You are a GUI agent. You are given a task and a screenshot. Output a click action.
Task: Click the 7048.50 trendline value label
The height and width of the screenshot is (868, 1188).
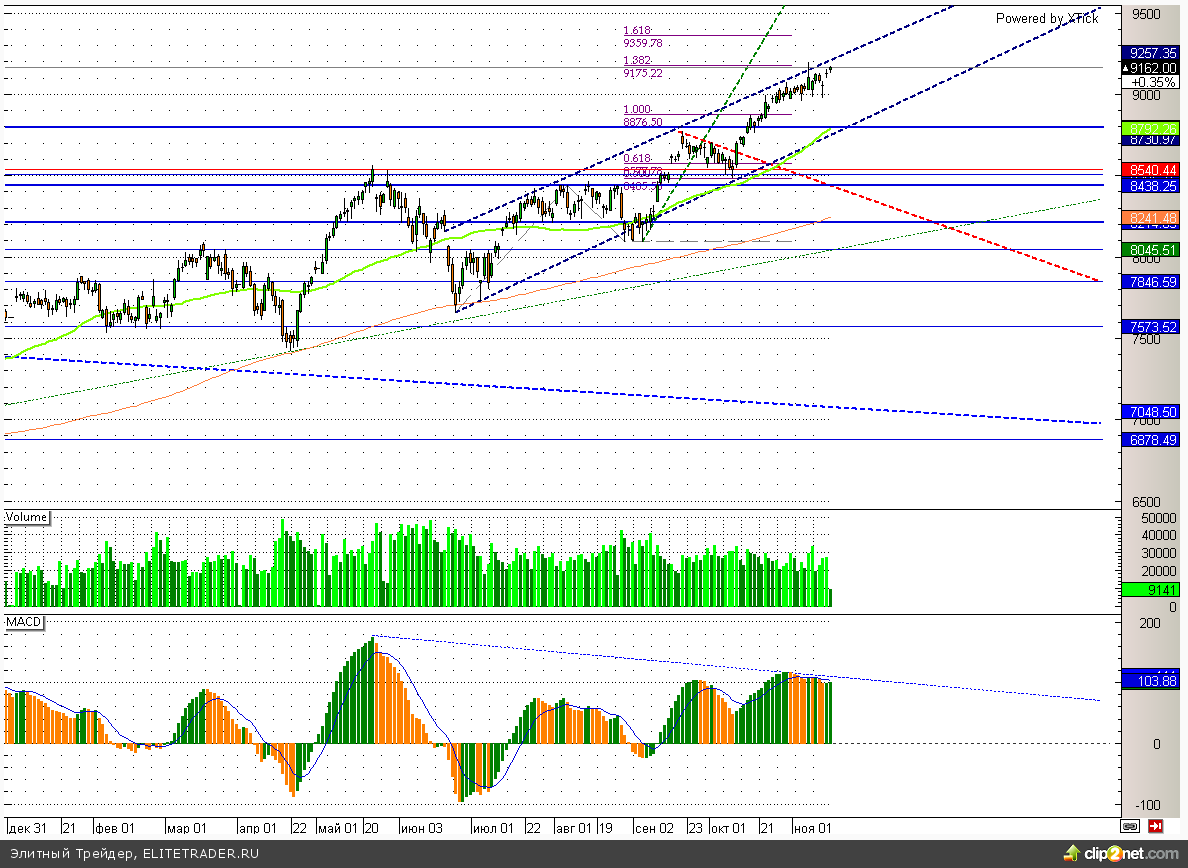coord(1149,412)
